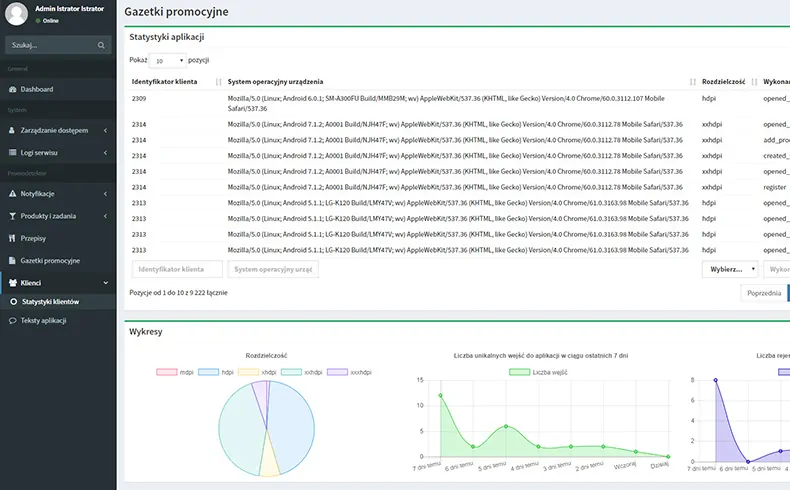This screenshot has height=490, width=790.
Task: Toggle the xxhdpi legend entry
Action: [x=303, y=372]
